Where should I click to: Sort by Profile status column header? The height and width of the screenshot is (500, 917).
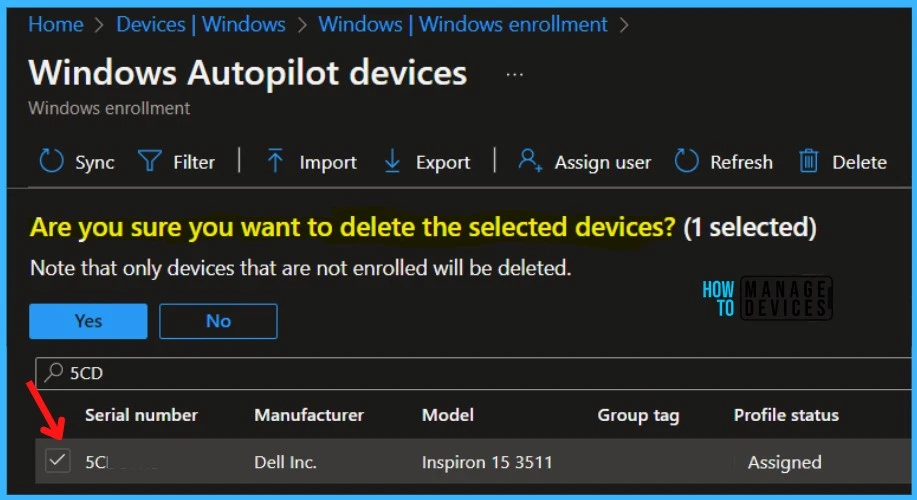coord(786,415)
